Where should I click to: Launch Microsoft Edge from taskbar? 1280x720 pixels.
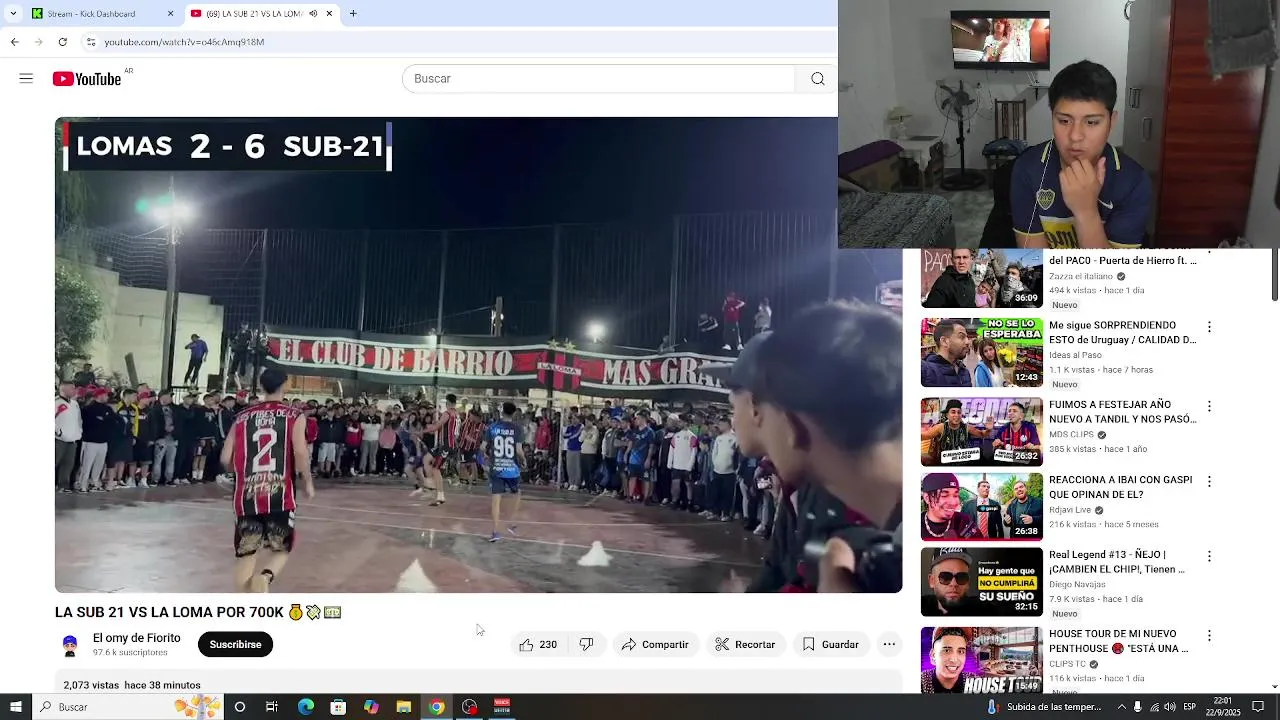pos(306,707)
